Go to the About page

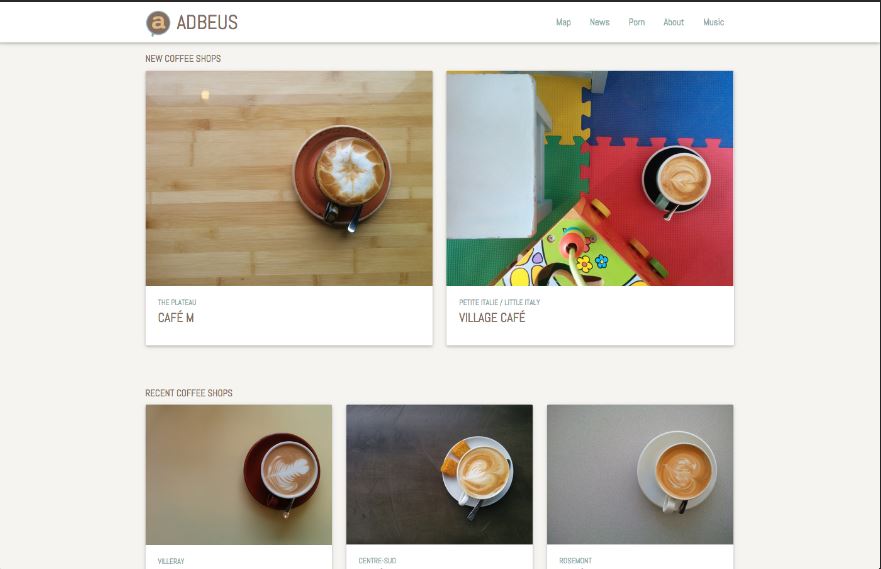(x=674, y=22)
